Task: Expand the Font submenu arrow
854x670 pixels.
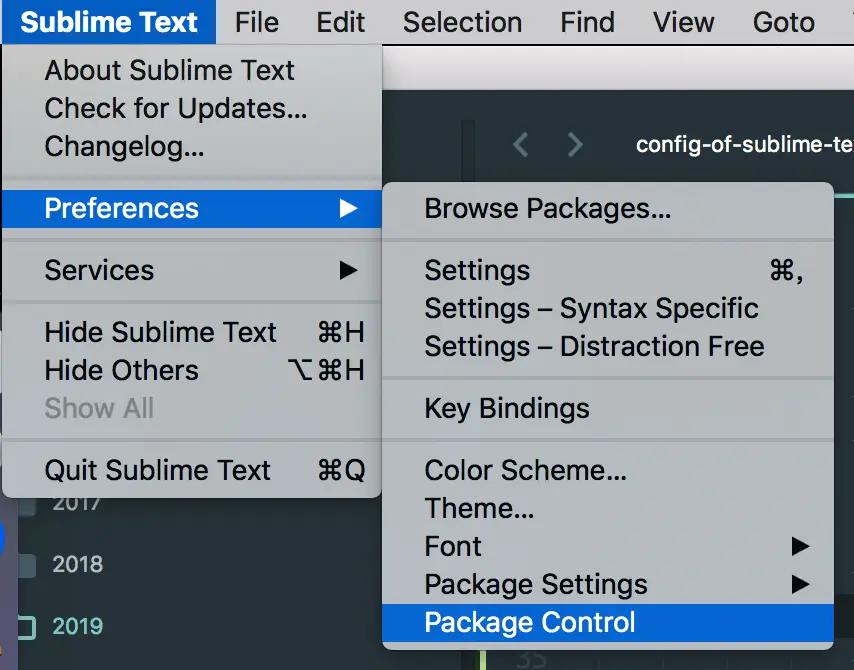Action: 800,546
